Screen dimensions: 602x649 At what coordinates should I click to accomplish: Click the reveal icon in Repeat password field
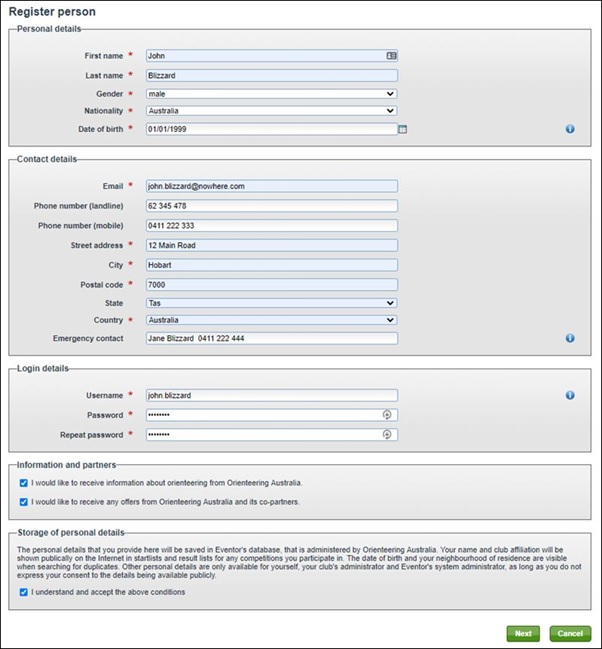pyautogui.click(x=387, y=435)
